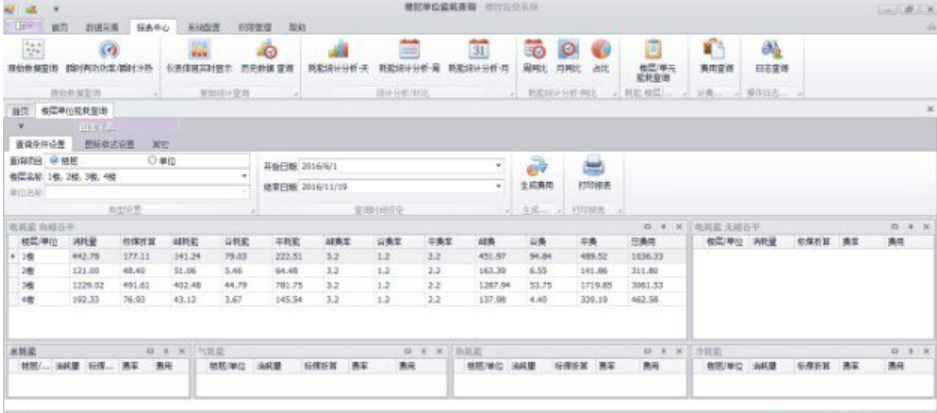
Task: Open the 日志查询 log query icon
Action: tap(771, 50)
